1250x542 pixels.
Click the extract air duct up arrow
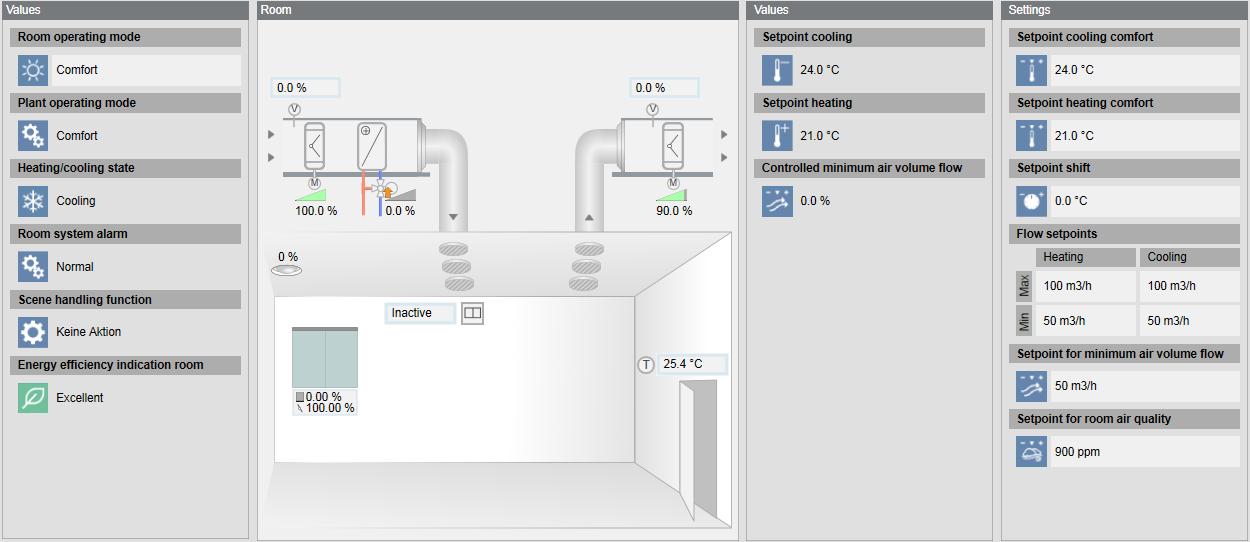tap(589, 217)
